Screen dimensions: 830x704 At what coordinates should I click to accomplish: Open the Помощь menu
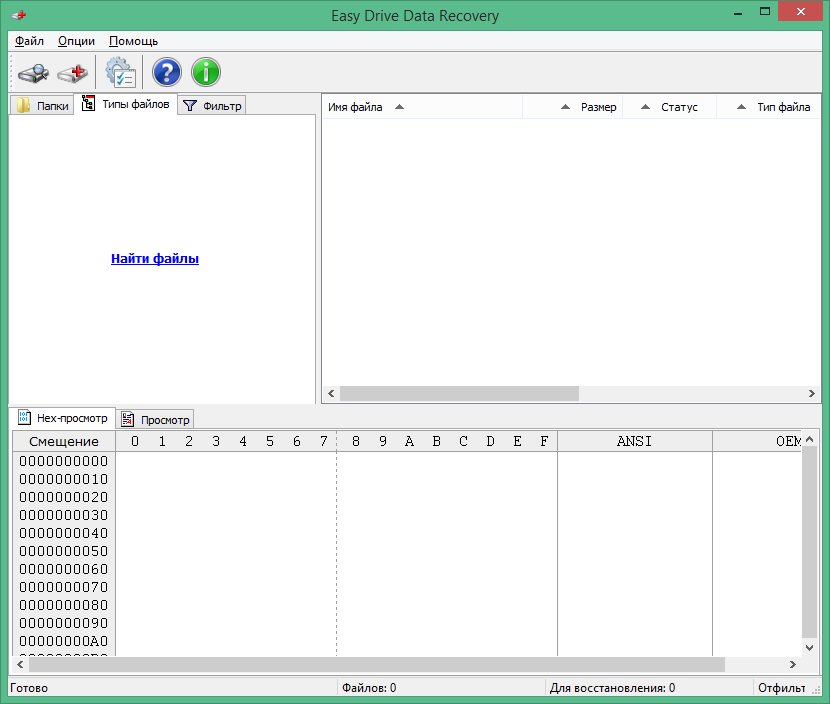pyautogui.click(x=133, y=41)
